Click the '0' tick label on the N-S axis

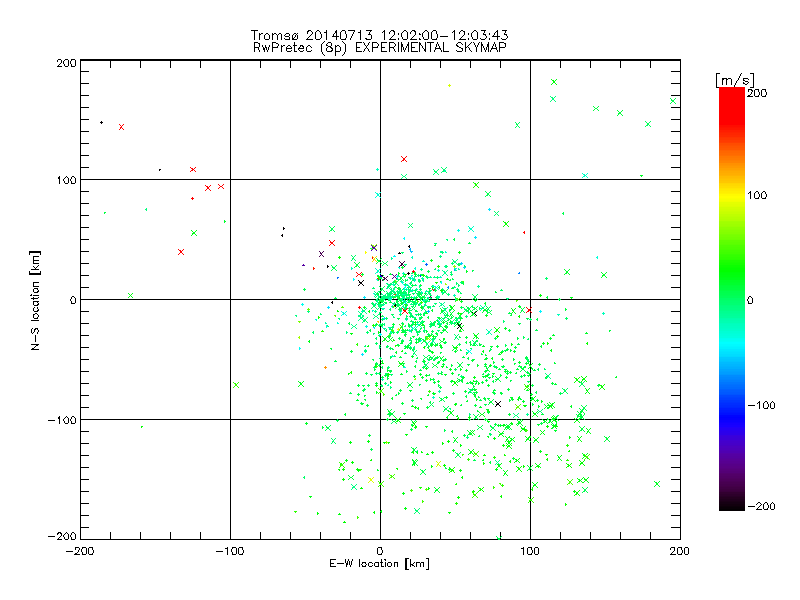click(x=73, y=300)
